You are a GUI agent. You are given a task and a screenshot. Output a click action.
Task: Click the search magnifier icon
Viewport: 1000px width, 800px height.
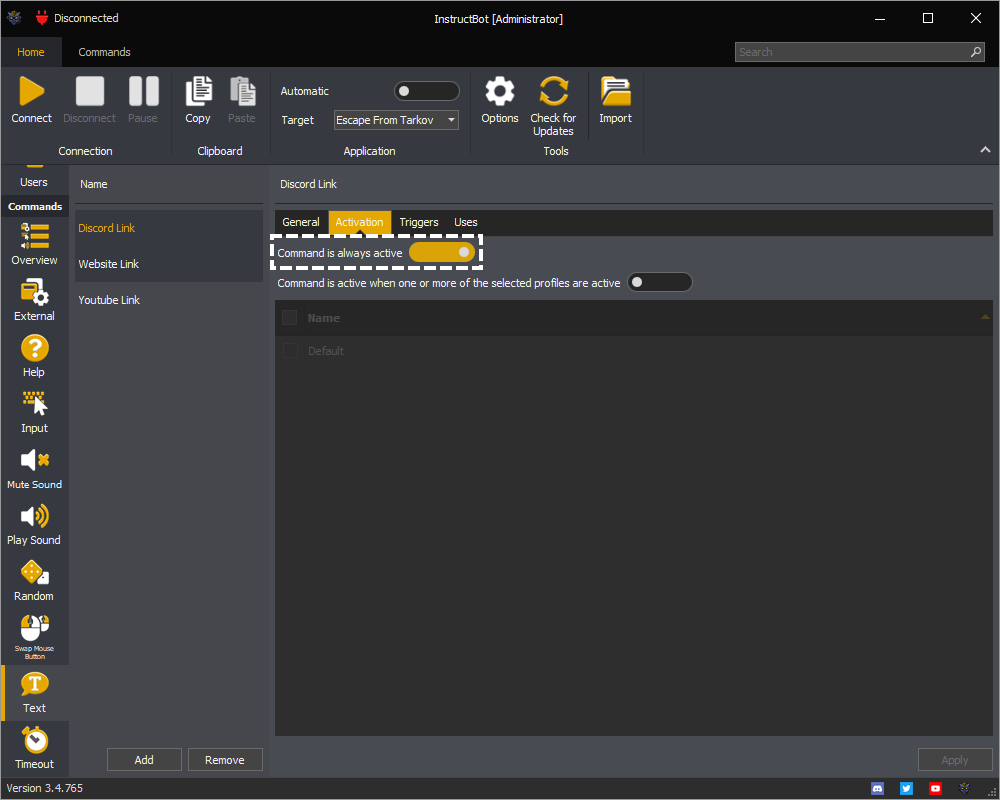[x=976, y=52]
